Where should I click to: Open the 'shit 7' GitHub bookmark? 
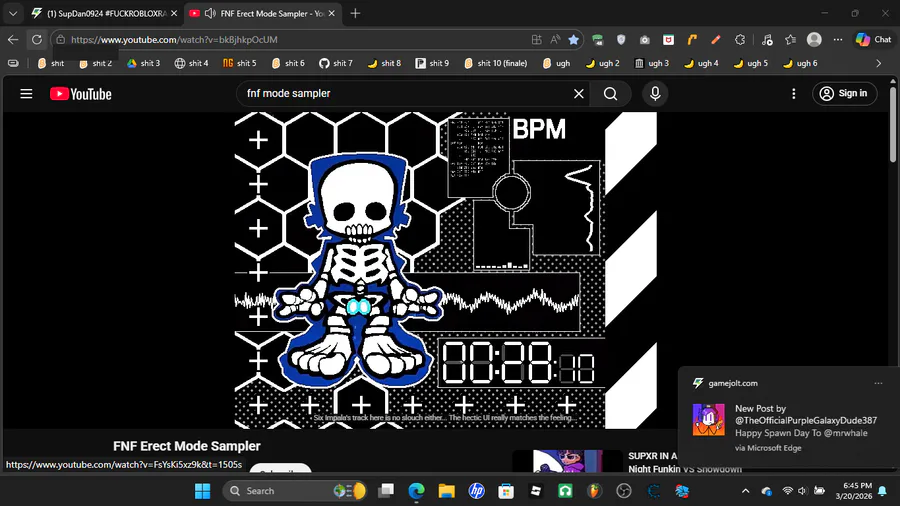336,63
